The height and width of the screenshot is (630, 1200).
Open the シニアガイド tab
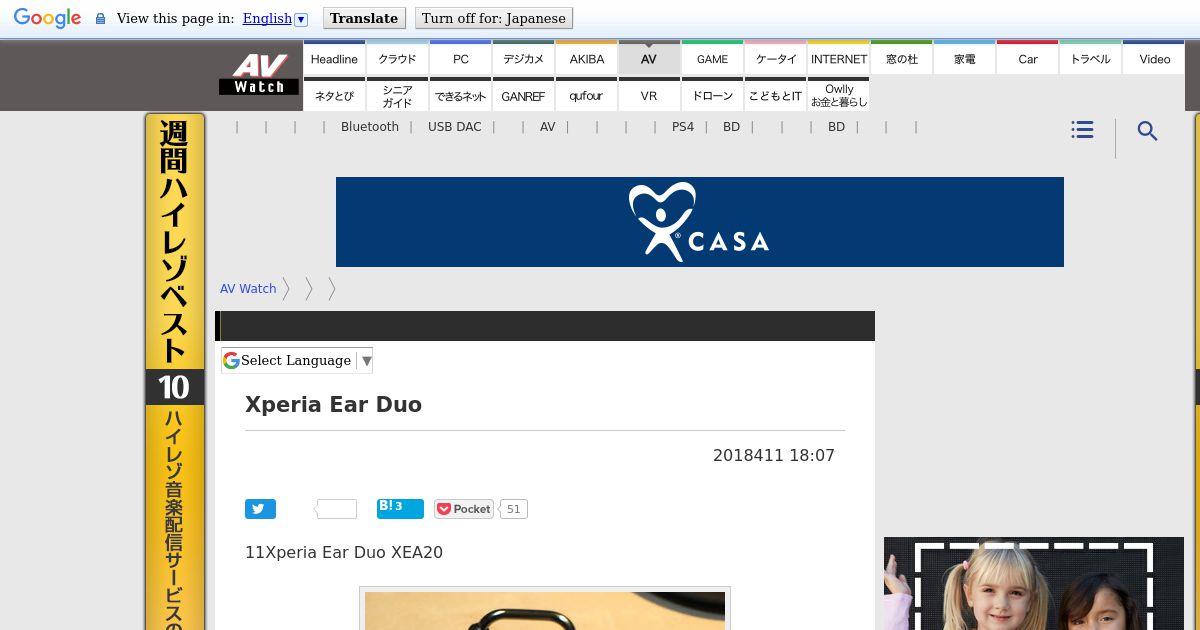tap(397, 95)
